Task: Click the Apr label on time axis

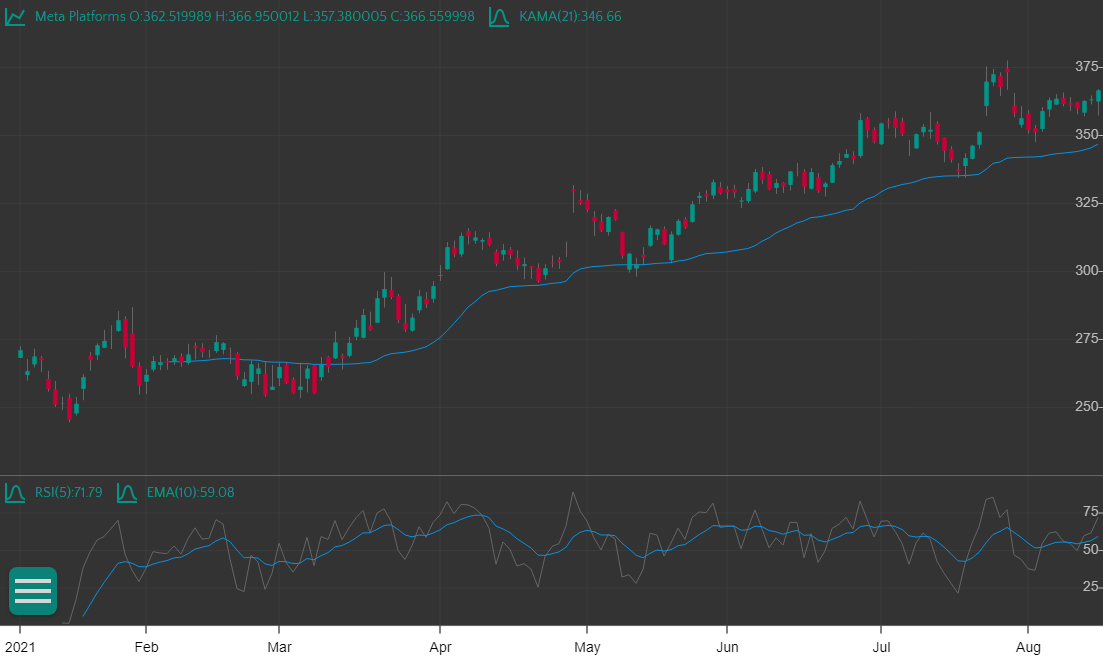Action: coord(439,647)
